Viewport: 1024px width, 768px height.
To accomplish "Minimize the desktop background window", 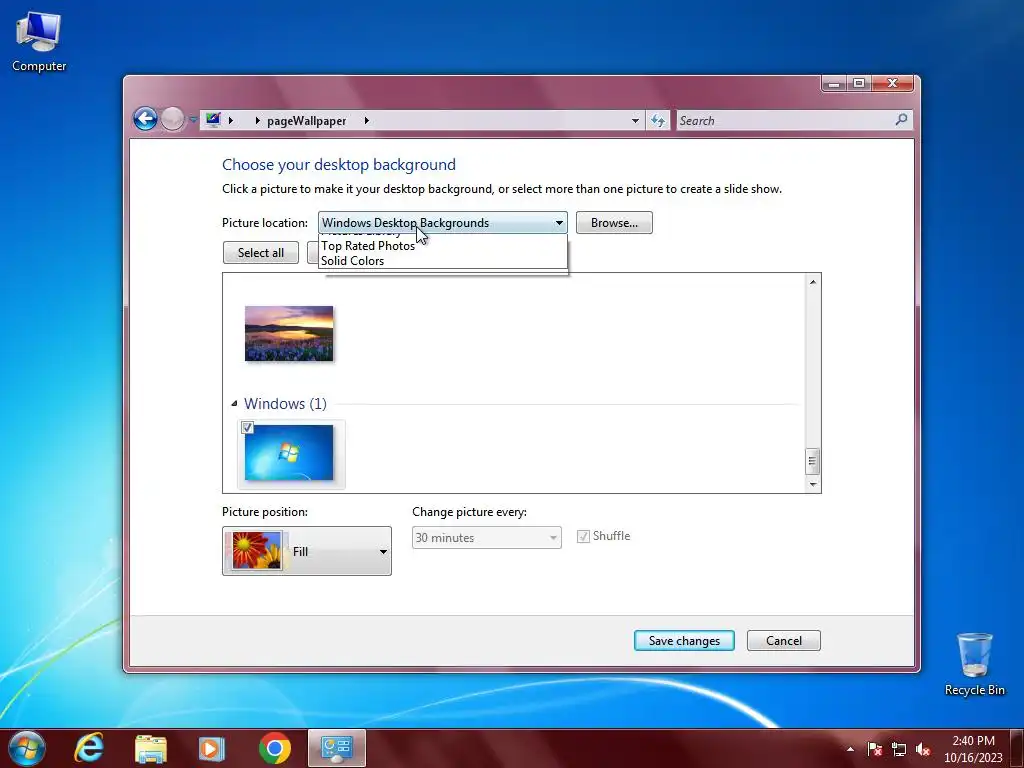I will [834, 83].
